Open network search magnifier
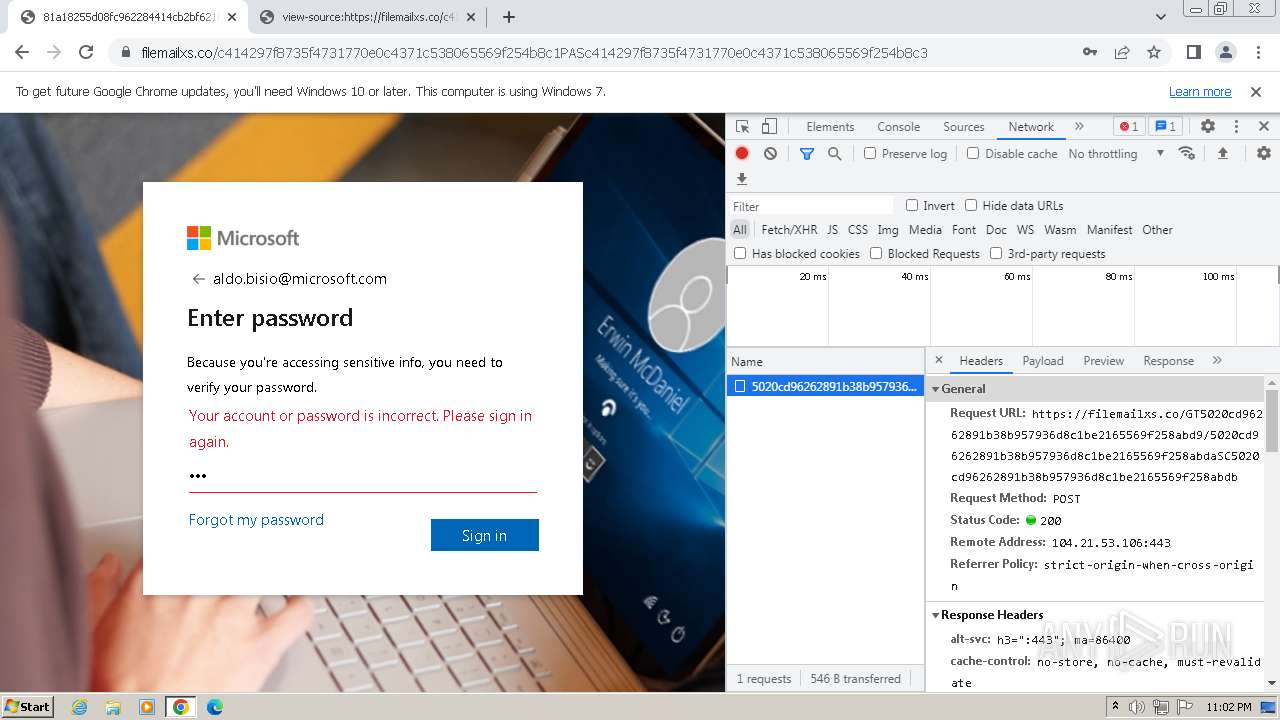The height and width of the screenshot is (720, 1280). click(834, 153)
